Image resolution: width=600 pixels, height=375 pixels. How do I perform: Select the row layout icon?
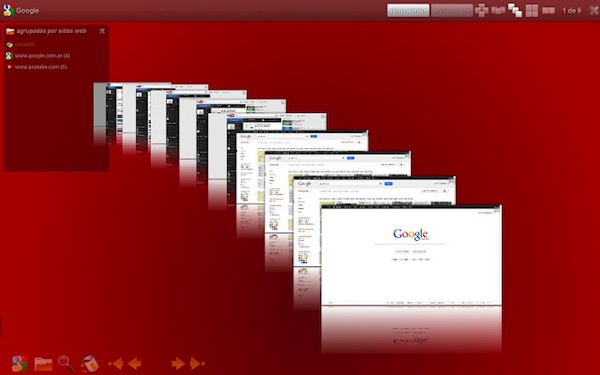(x=498, y=10)
